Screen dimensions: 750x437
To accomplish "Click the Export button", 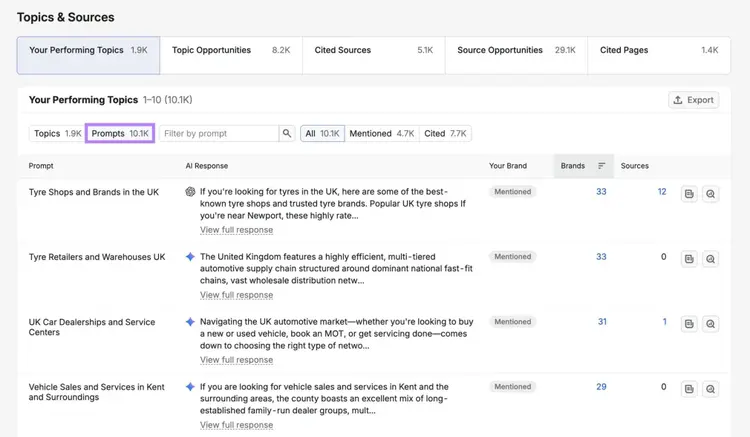I will 694,100.
